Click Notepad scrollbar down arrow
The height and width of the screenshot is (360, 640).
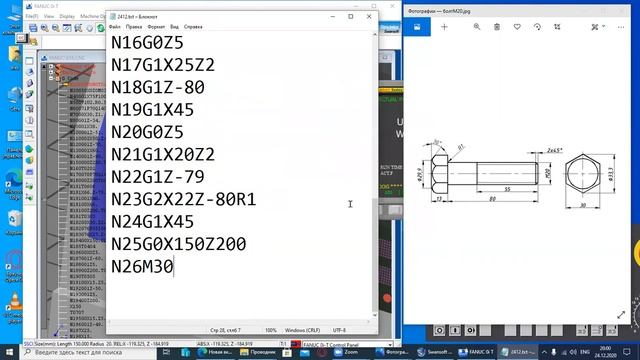click(375, 315)
